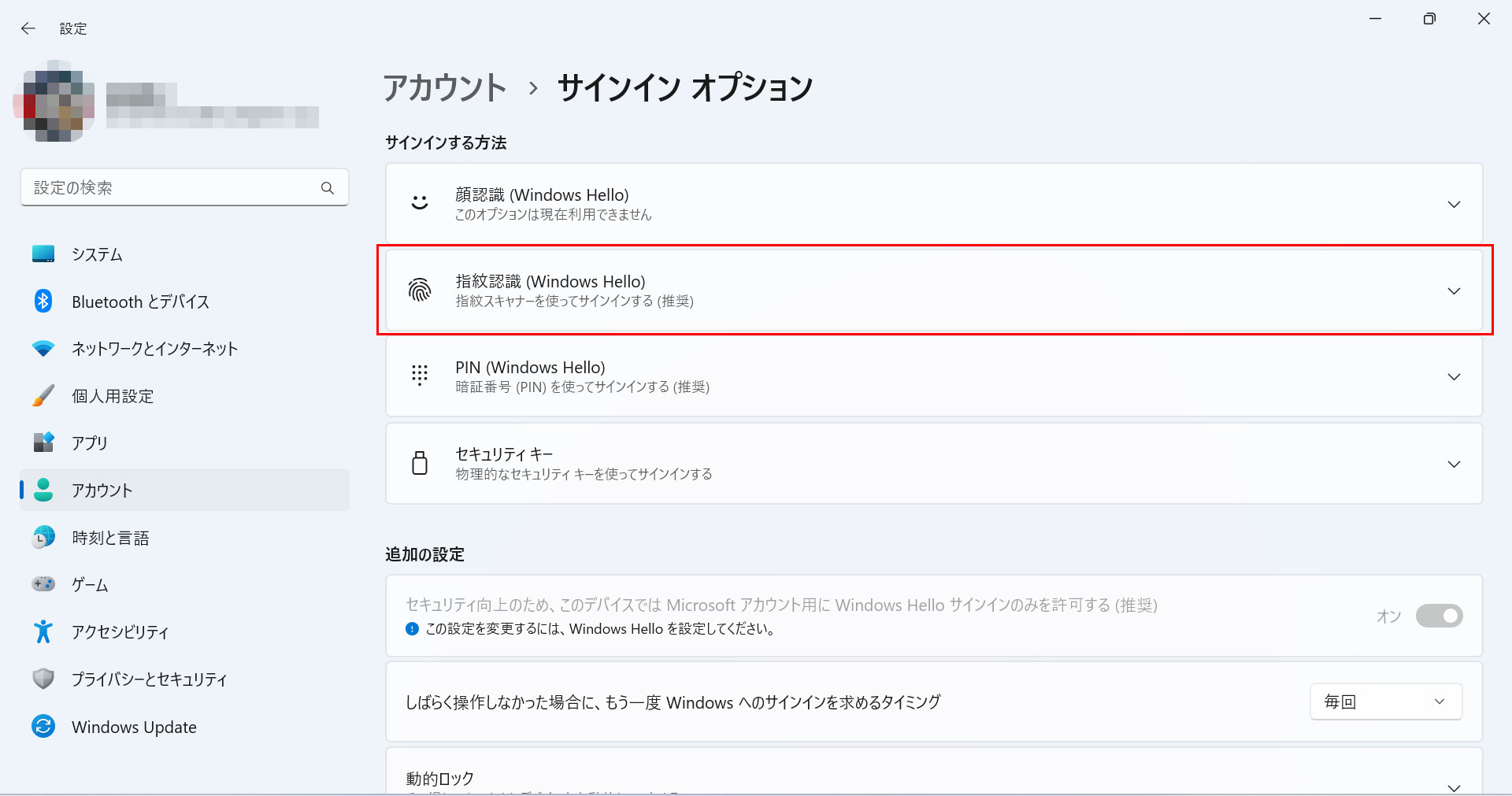Open the システム settings icon

click(x=43, y=254)
